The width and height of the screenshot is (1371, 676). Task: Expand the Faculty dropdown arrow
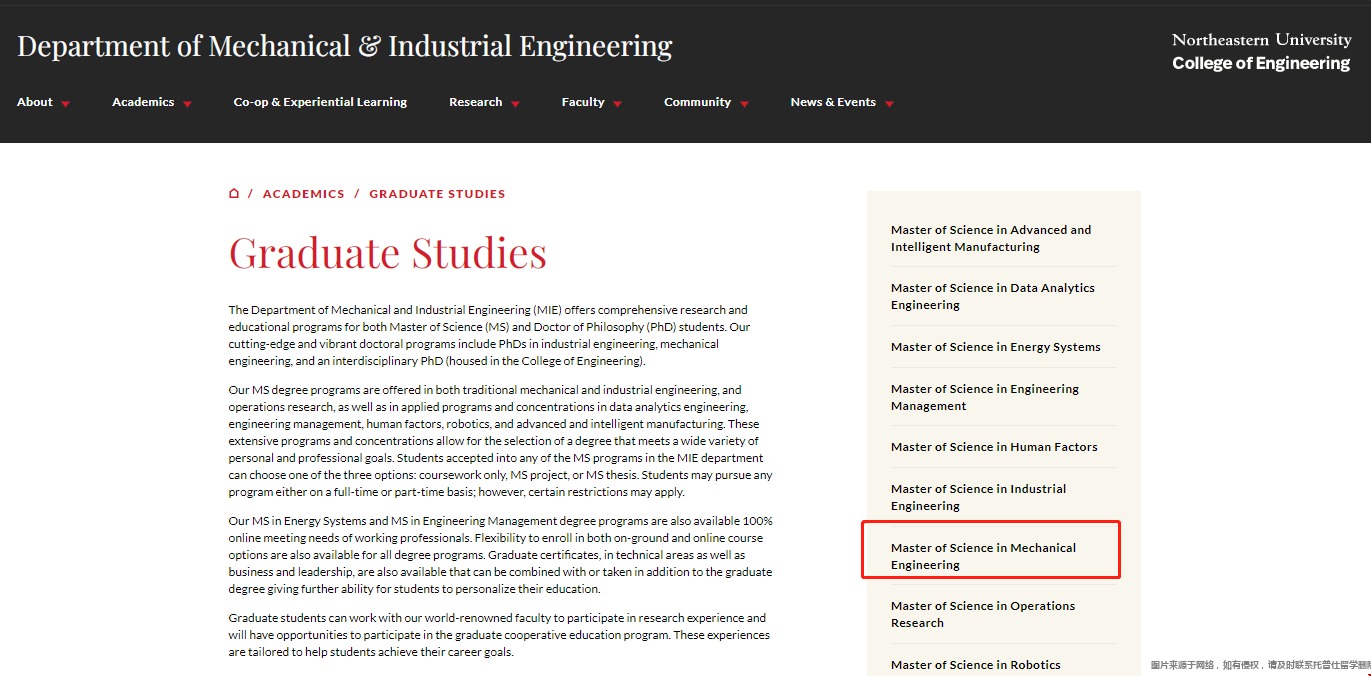click(x=617, y=104)
